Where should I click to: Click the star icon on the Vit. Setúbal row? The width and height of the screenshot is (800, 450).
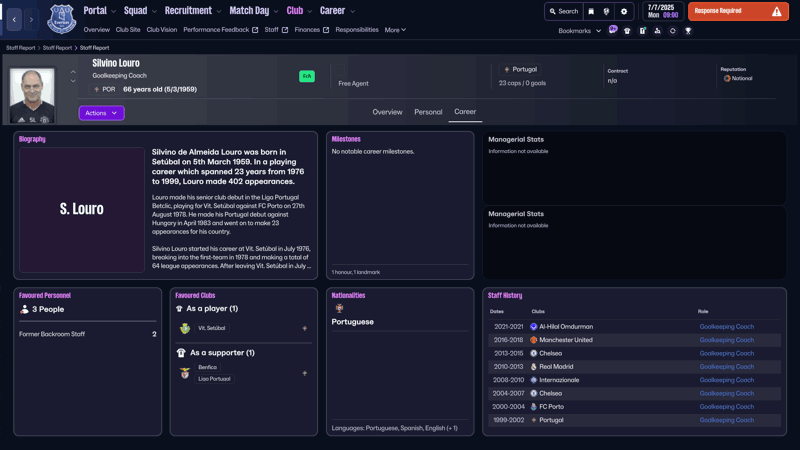(305, 328)
